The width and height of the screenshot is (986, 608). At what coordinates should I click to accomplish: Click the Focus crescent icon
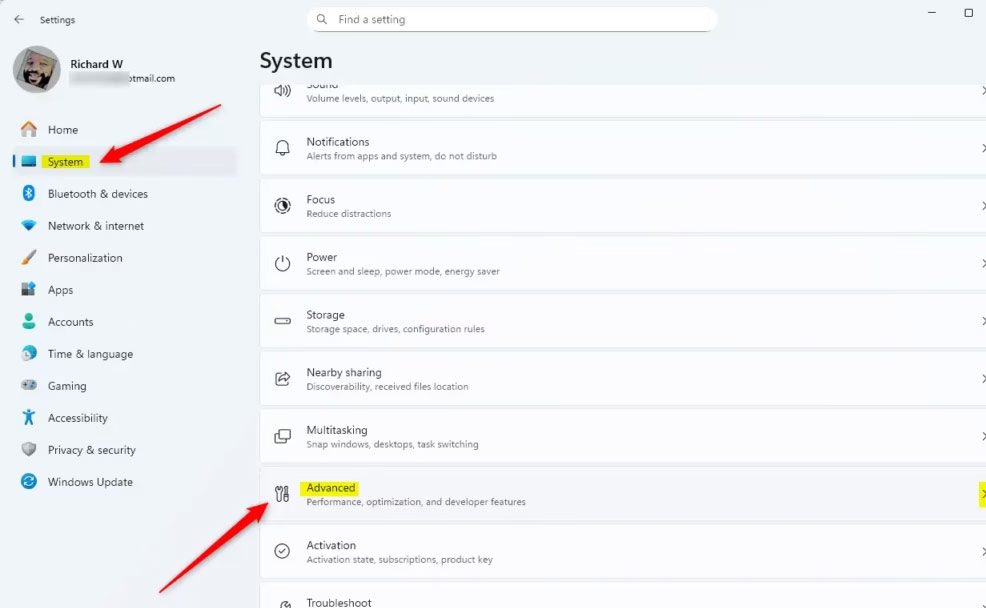coord(281,206)
